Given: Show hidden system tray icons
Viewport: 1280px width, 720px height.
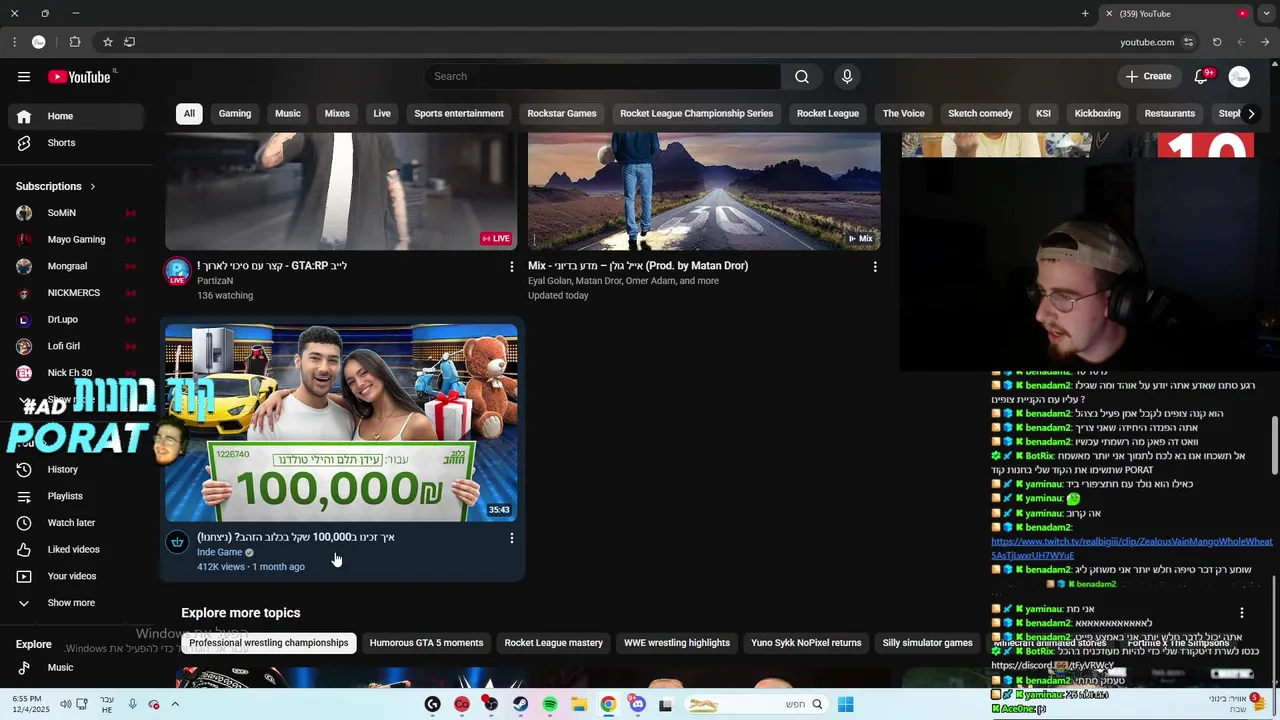Looking at the screenshot, I should (175, 704).
